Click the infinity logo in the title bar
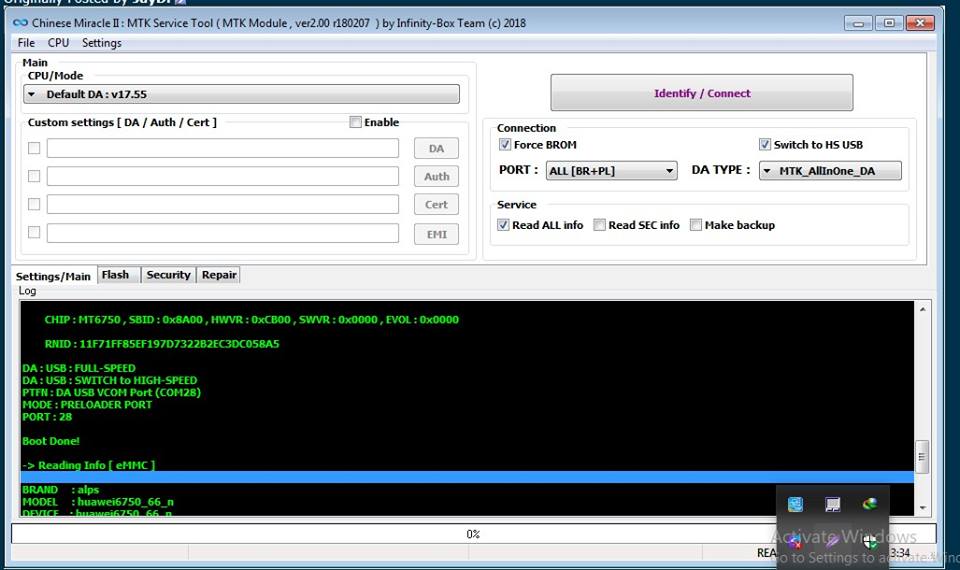Viewport: 960px width, 570px height. coord(20,23)
